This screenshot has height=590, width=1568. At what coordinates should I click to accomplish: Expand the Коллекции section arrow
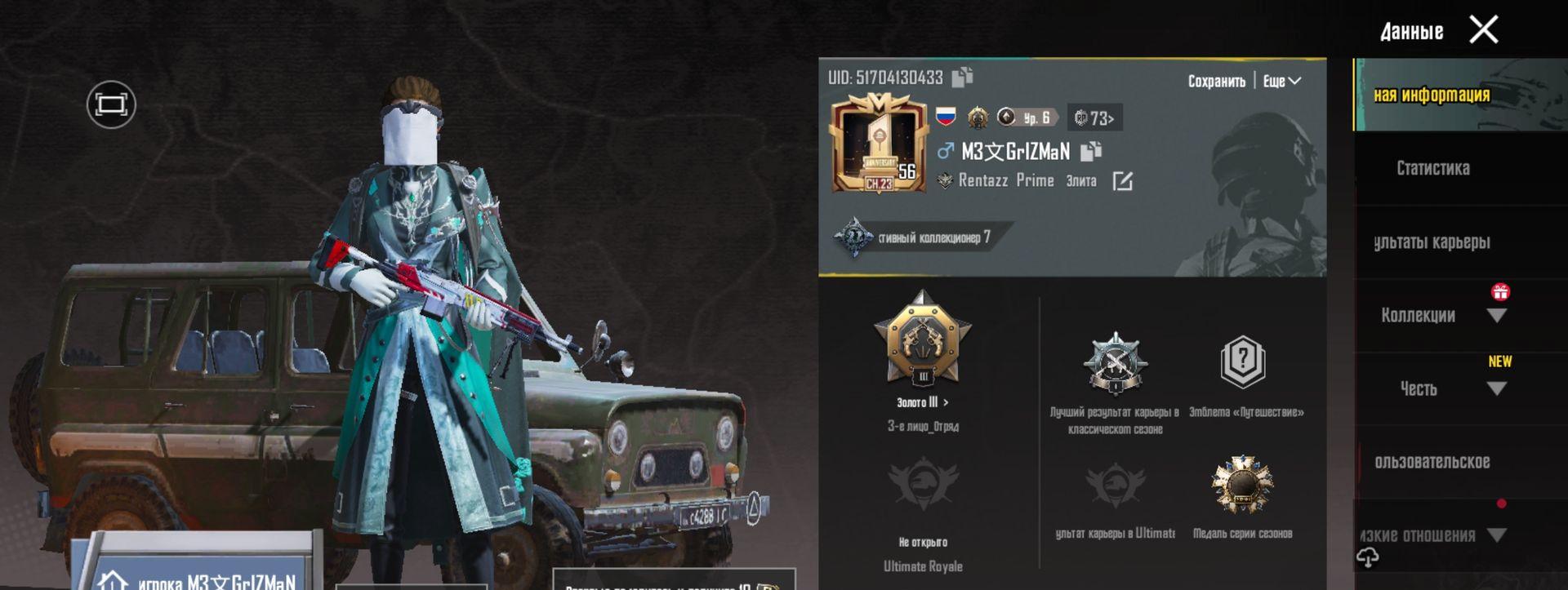(x=1496, y=315)
